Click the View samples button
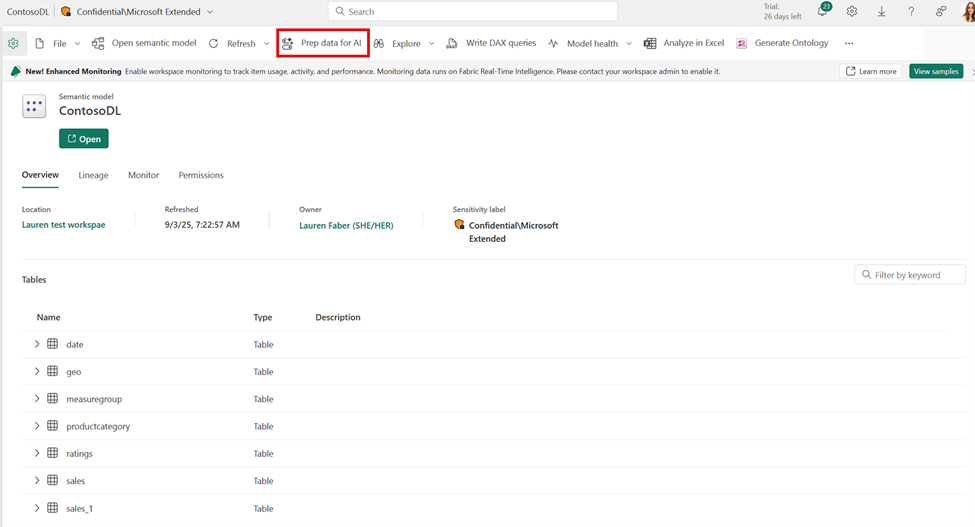Screen dimensions: 975x527 (936, 72)
